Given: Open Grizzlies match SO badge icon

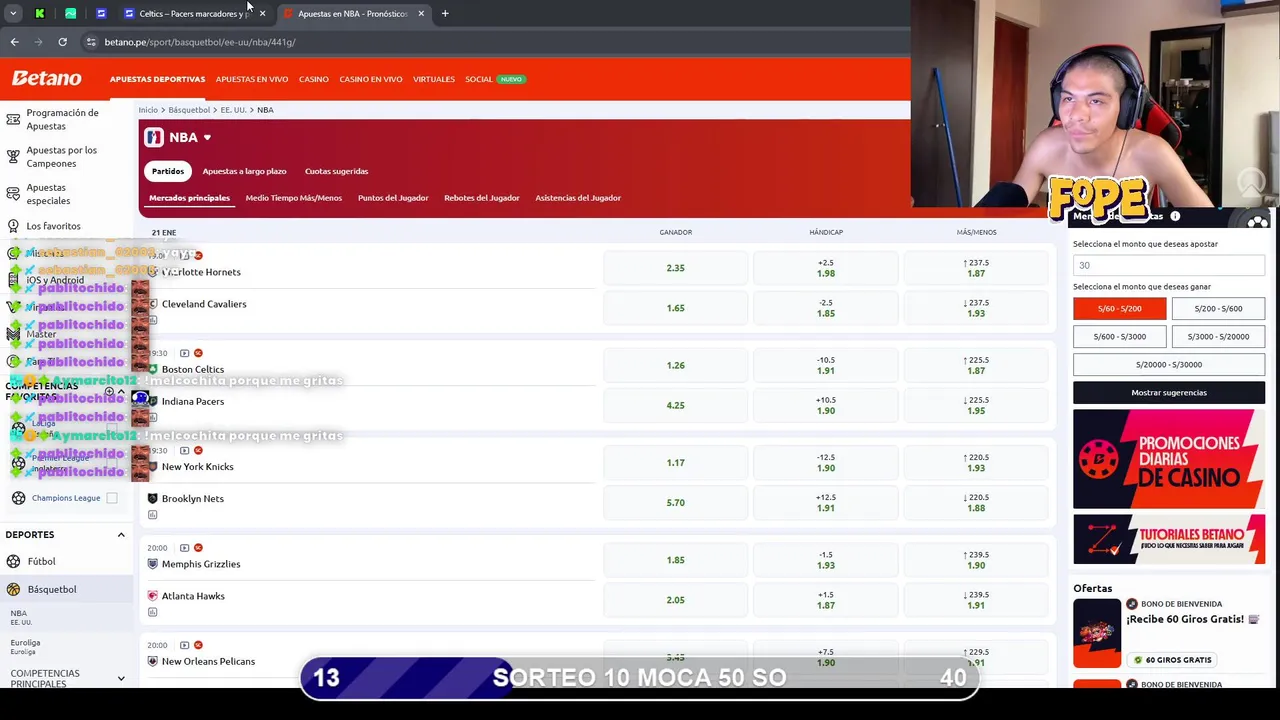Looking at the screenshot, I should [198, 548].
